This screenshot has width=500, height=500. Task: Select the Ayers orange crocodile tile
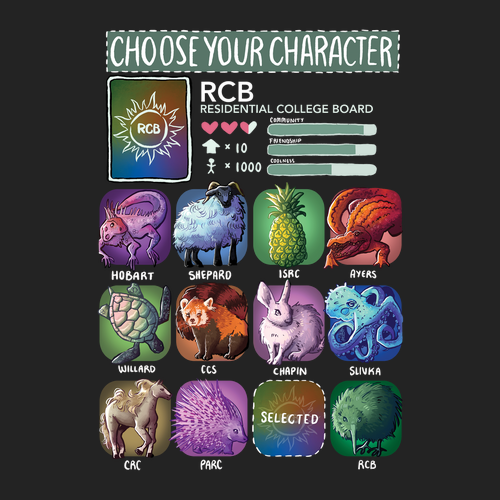point(365,228)
